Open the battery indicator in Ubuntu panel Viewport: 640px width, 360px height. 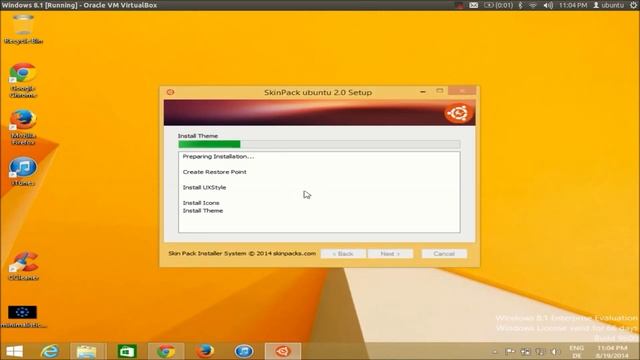(x=498, y=5)
